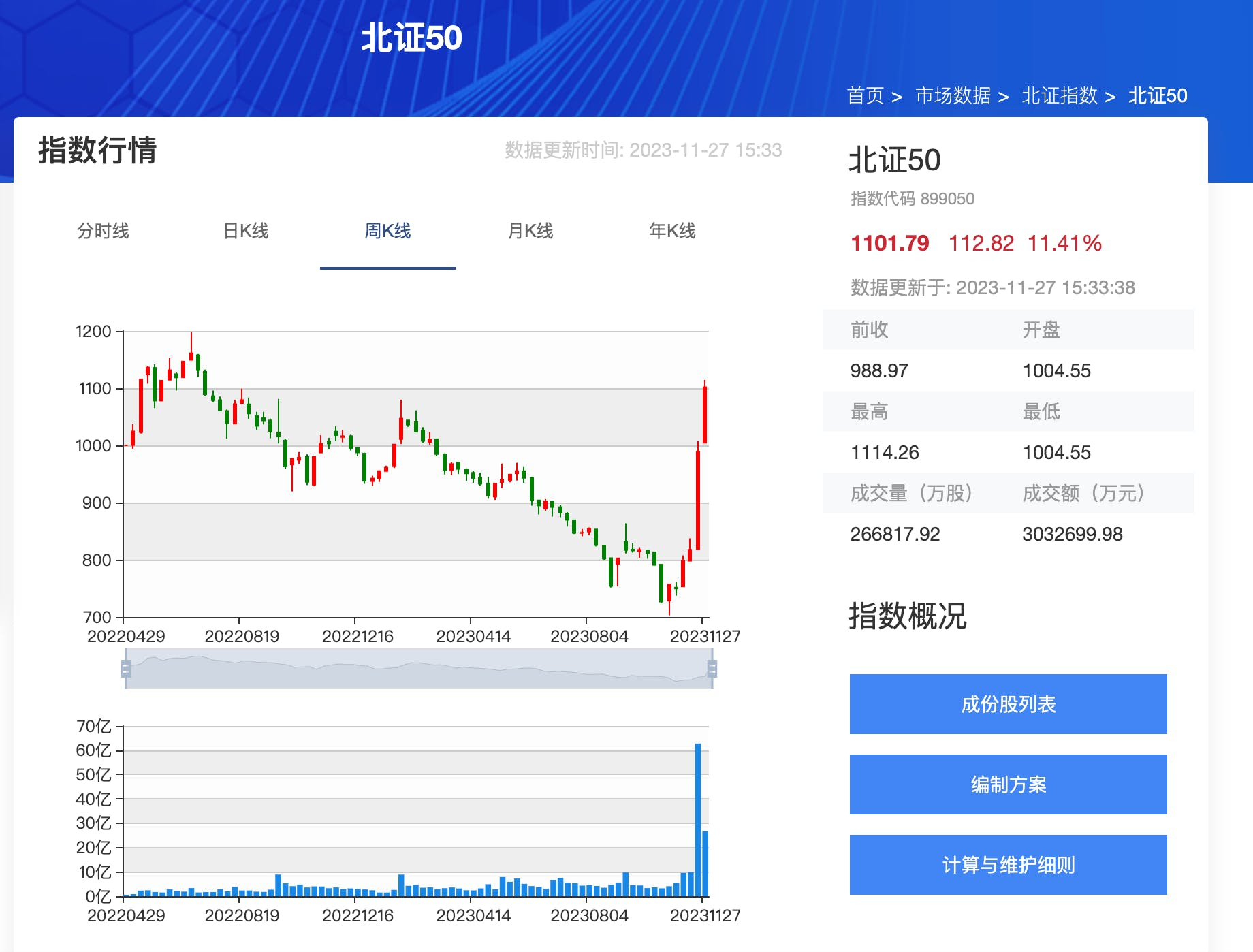
Task: Click the middle of the data zoom range bar
Action: pos(419,669)
